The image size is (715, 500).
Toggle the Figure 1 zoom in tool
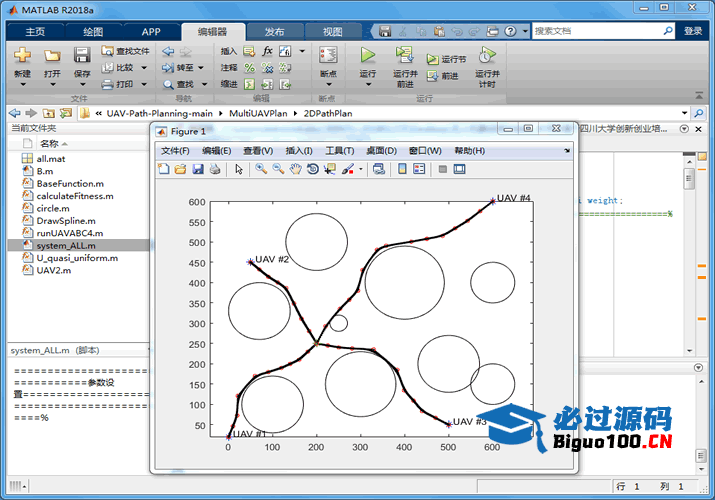pos(261,169)
